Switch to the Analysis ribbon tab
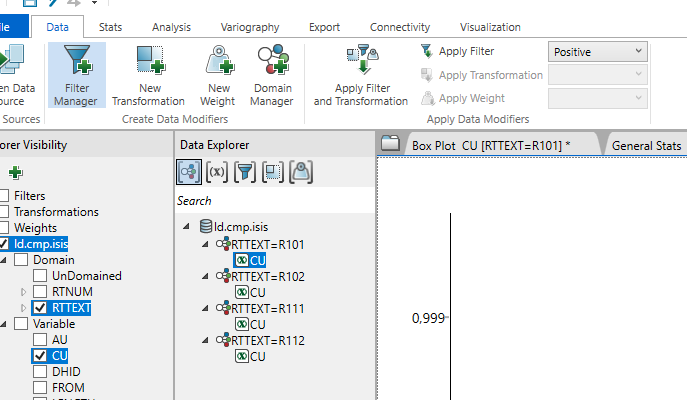687x400 pixels. point(171,27)
